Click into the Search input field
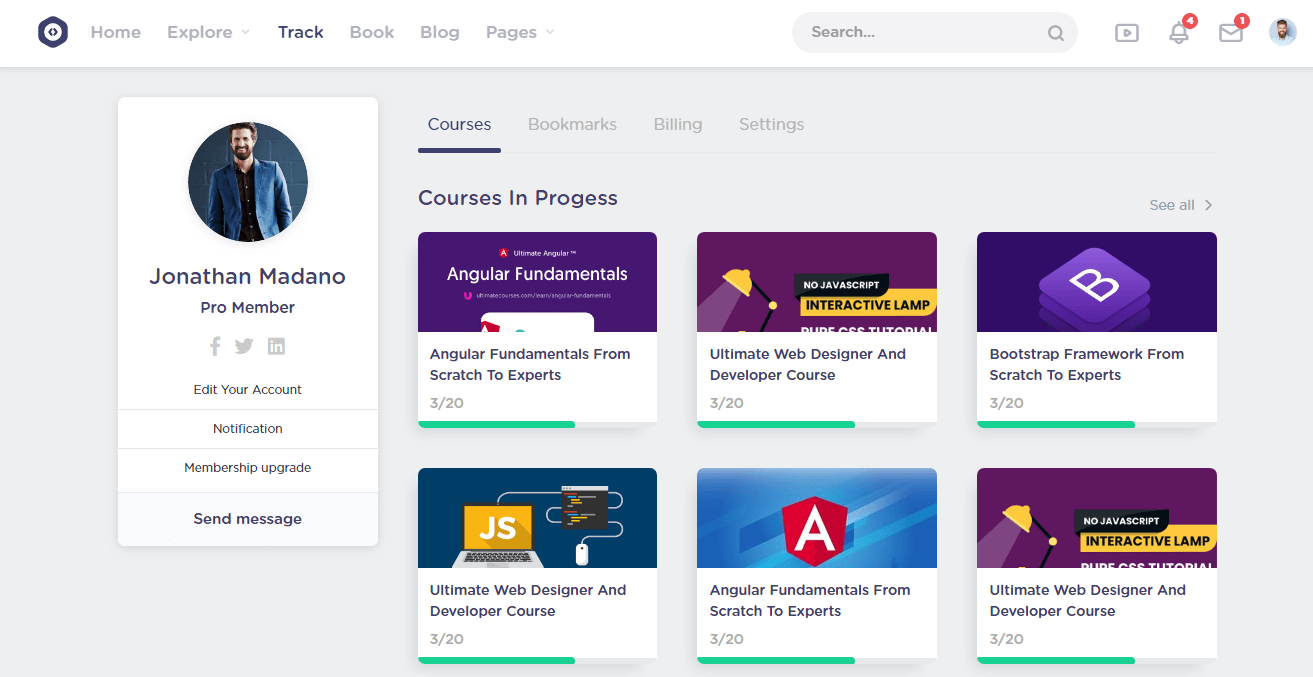The height and width of the screenshot is (677, 1313). pos(920,32)
